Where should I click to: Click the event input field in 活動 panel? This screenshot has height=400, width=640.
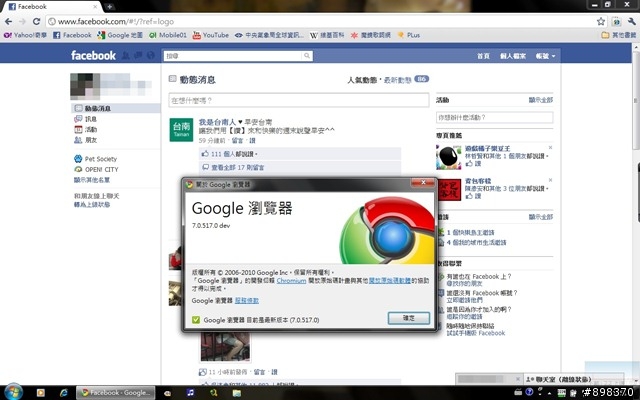495,118
